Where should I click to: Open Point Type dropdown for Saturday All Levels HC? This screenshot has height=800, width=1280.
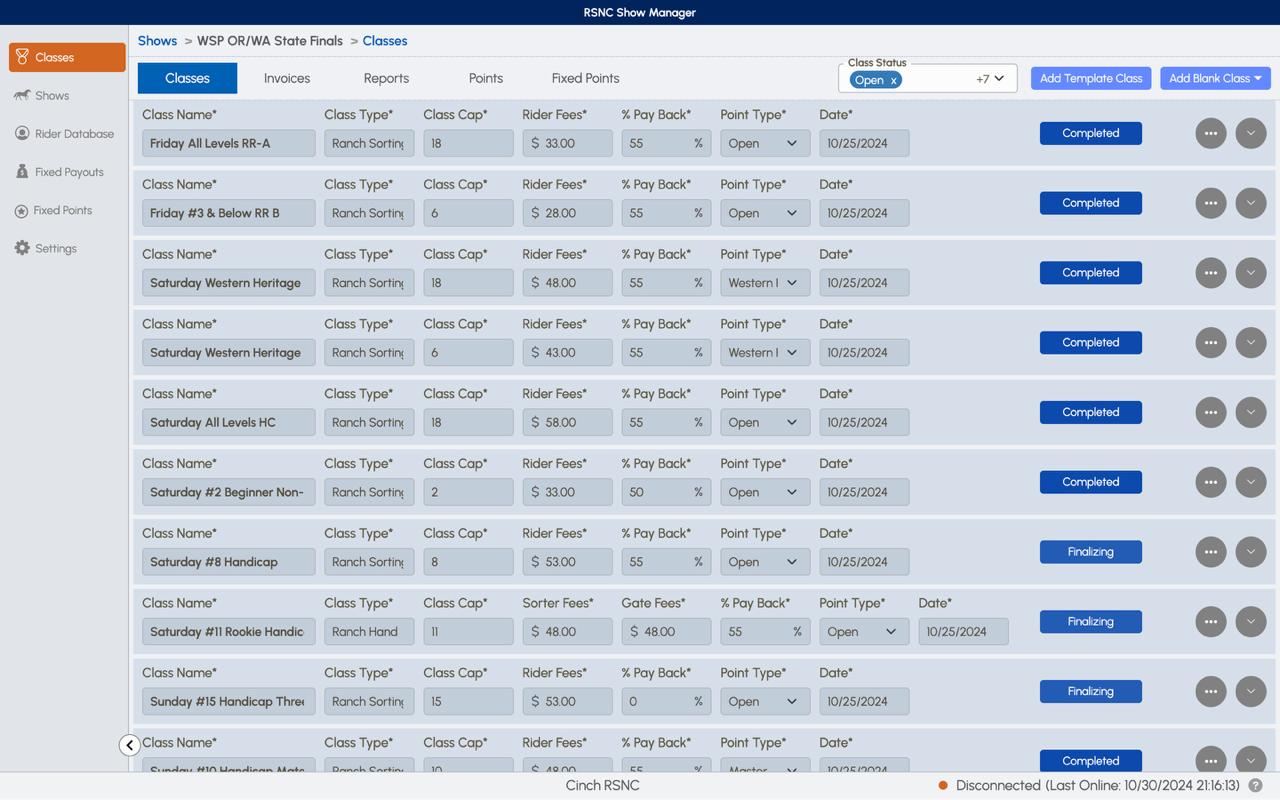(765, 423)
